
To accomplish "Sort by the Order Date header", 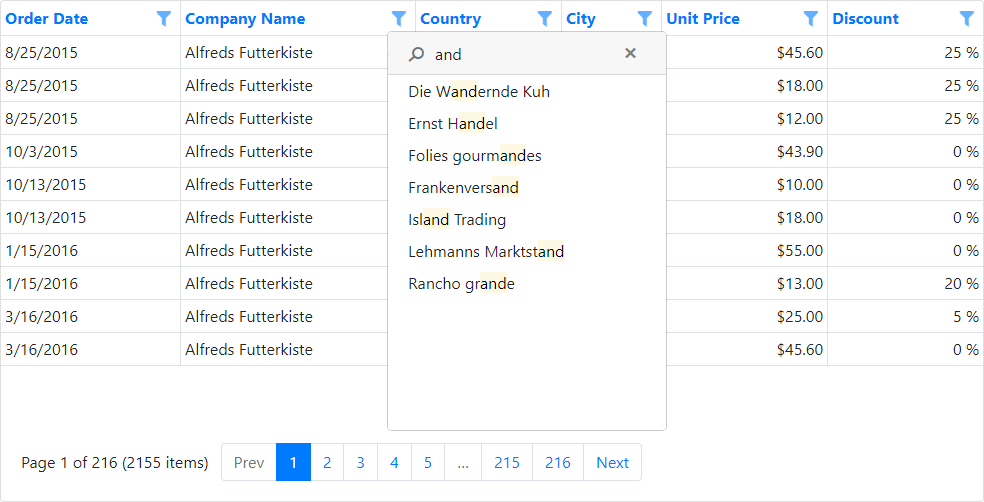I will point(47,19).
